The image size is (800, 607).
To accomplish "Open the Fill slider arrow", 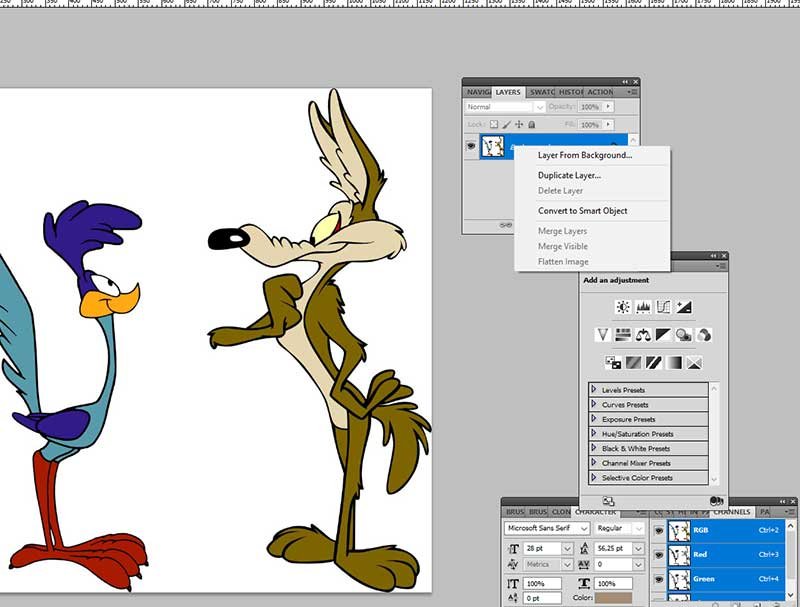I will pos(608,124).
